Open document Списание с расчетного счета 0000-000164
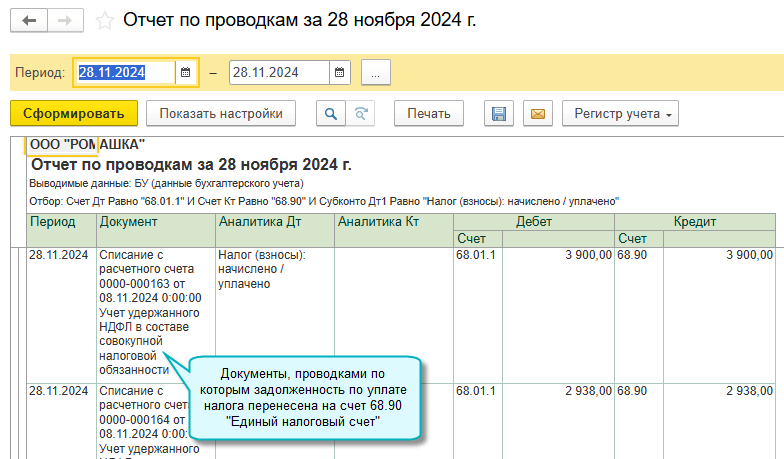Image resolution: width=784 pixels, height=459 pixels. point(156,421)
